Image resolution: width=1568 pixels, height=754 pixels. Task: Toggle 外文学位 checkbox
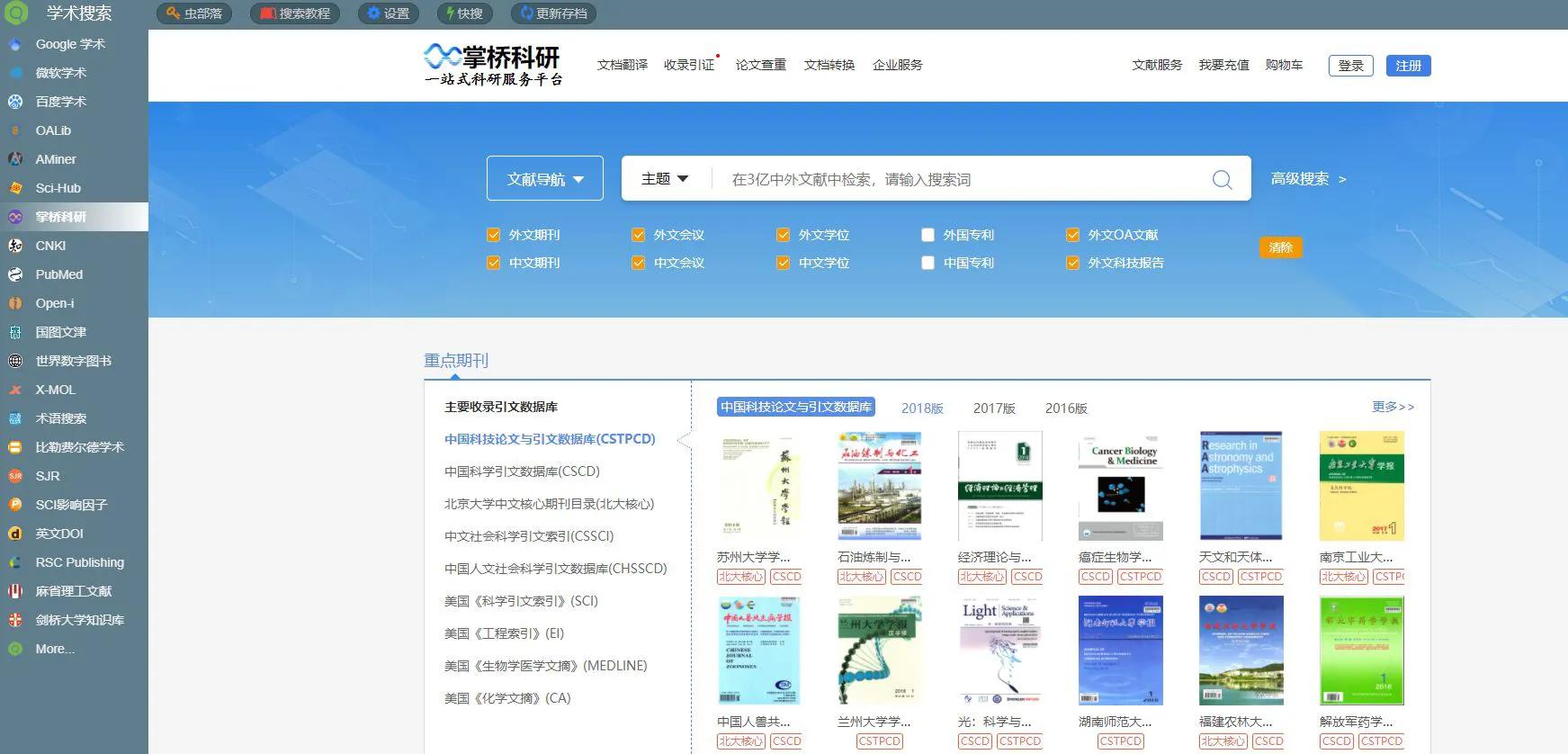(x=783, y=235)
